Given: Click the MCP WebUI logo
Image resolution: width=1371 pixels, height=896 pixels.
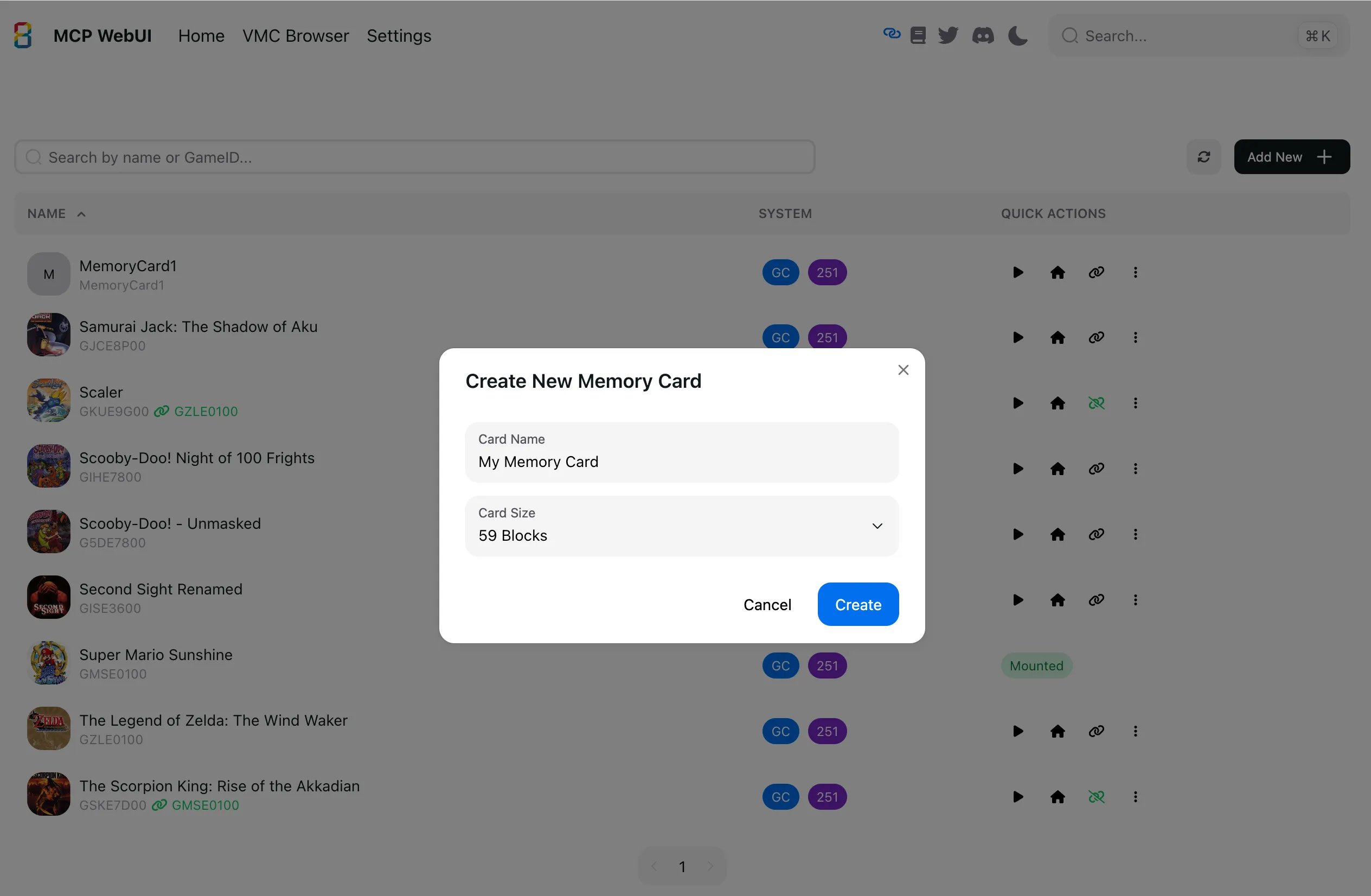Looking at the screenshot, I should point(23,35).
